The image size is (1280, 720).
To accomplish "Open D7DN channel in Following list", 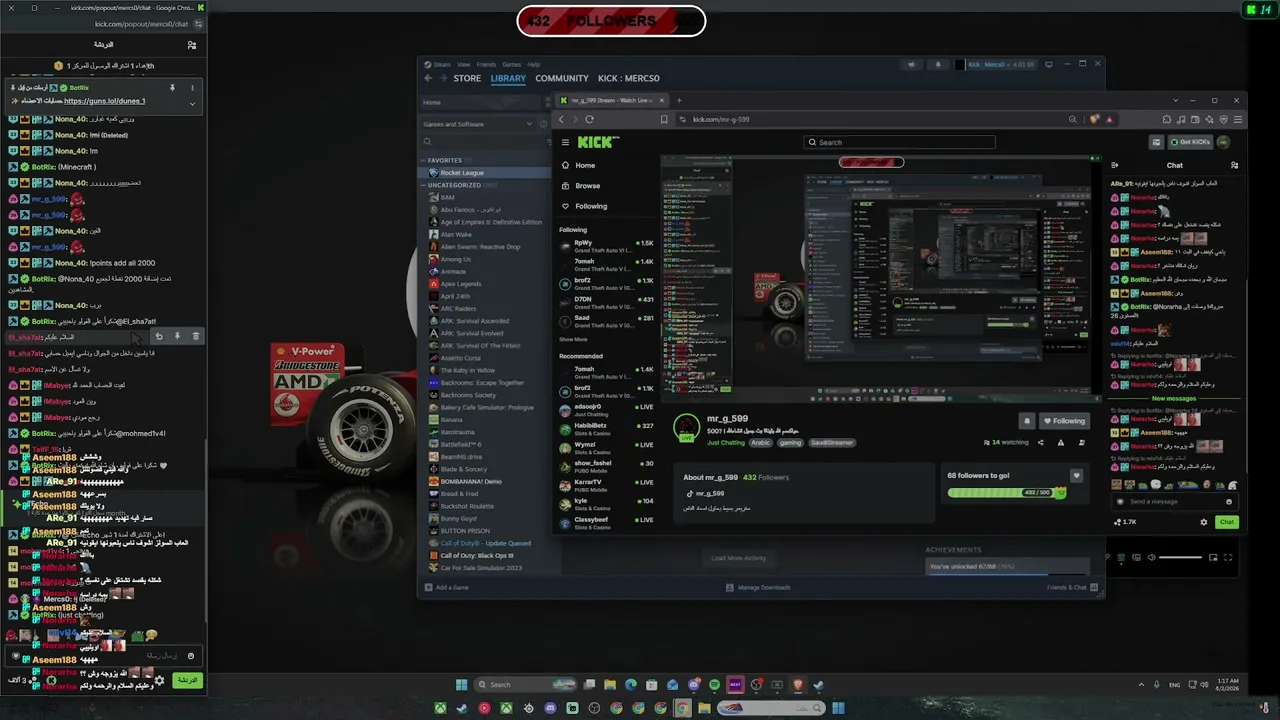I will pos(606,302).
